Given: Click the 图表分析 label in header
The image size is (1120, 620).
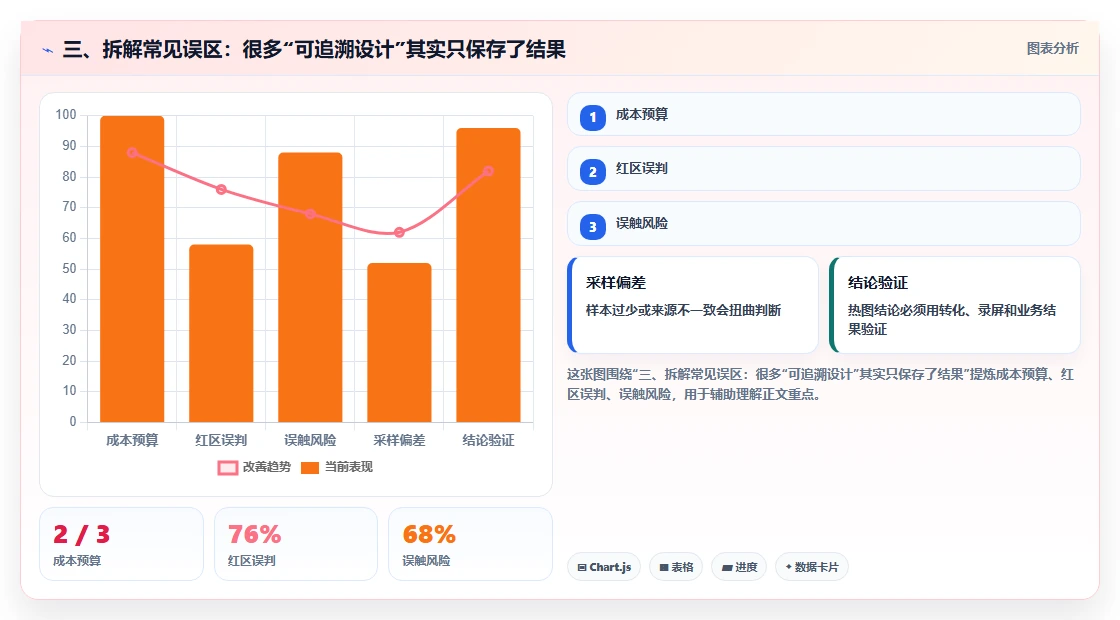Looking at the screenshot, I should point(1052,49).
